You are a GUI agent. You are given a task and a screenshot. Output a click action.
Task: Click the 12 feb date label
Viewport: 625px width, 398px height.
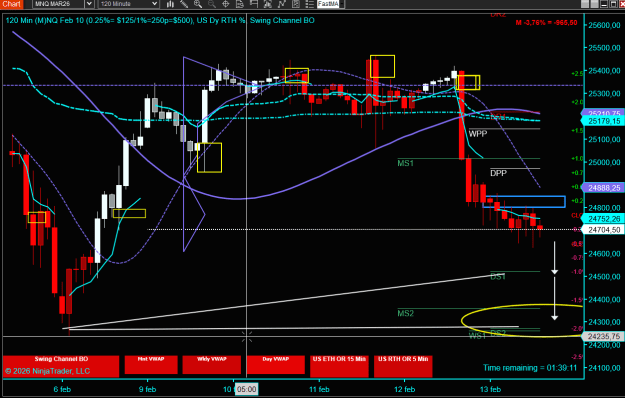[x=404, y=389]
